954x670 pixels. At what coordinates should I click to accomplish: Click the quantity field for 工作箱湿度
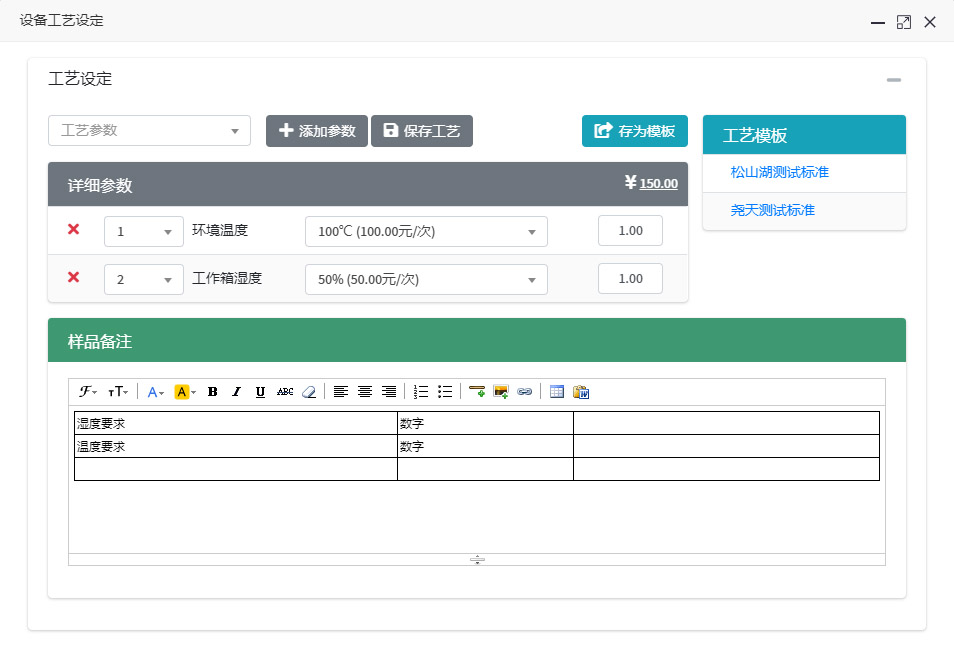630,279
